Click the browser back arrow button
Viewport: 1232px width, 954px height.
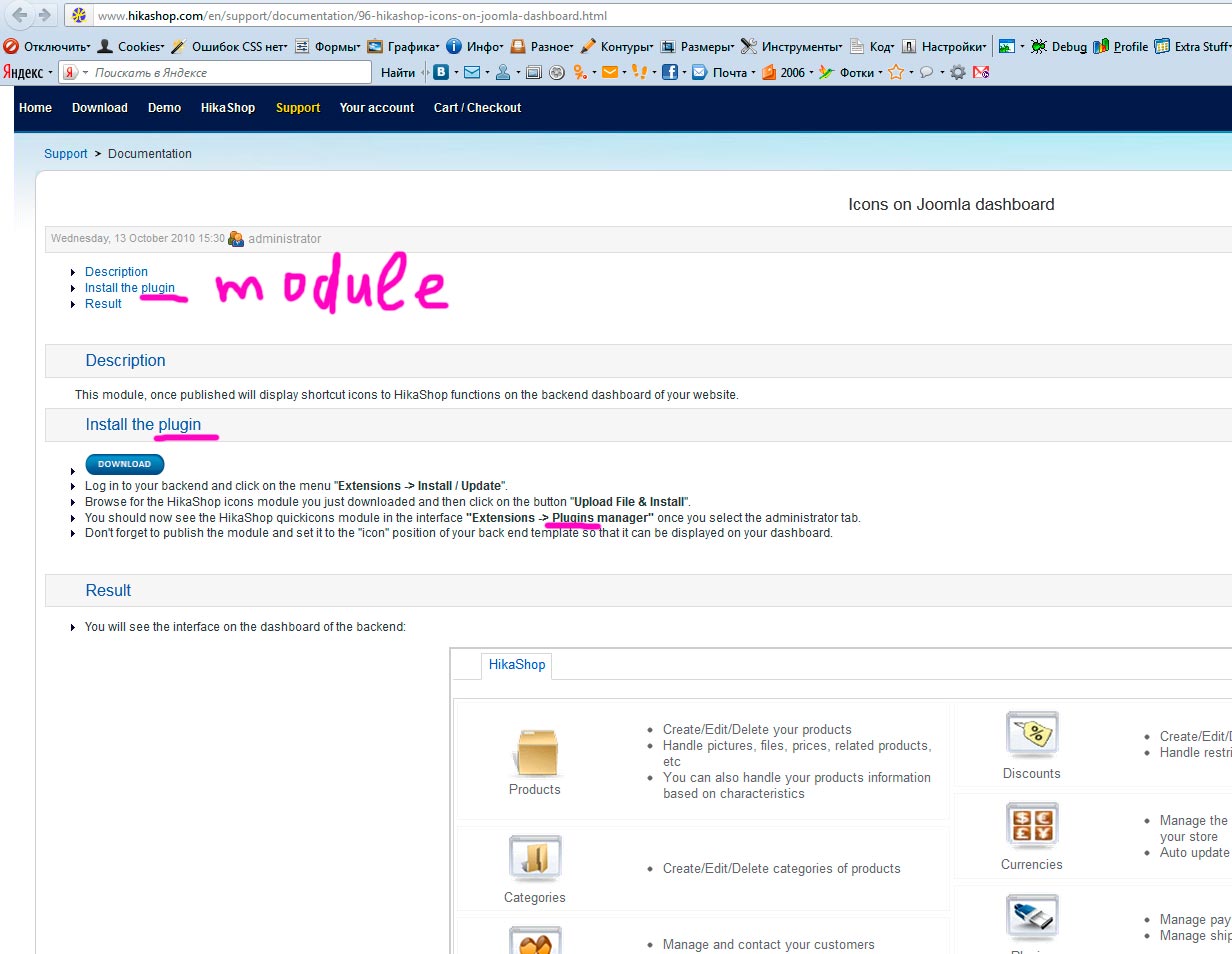coord(19,15)
